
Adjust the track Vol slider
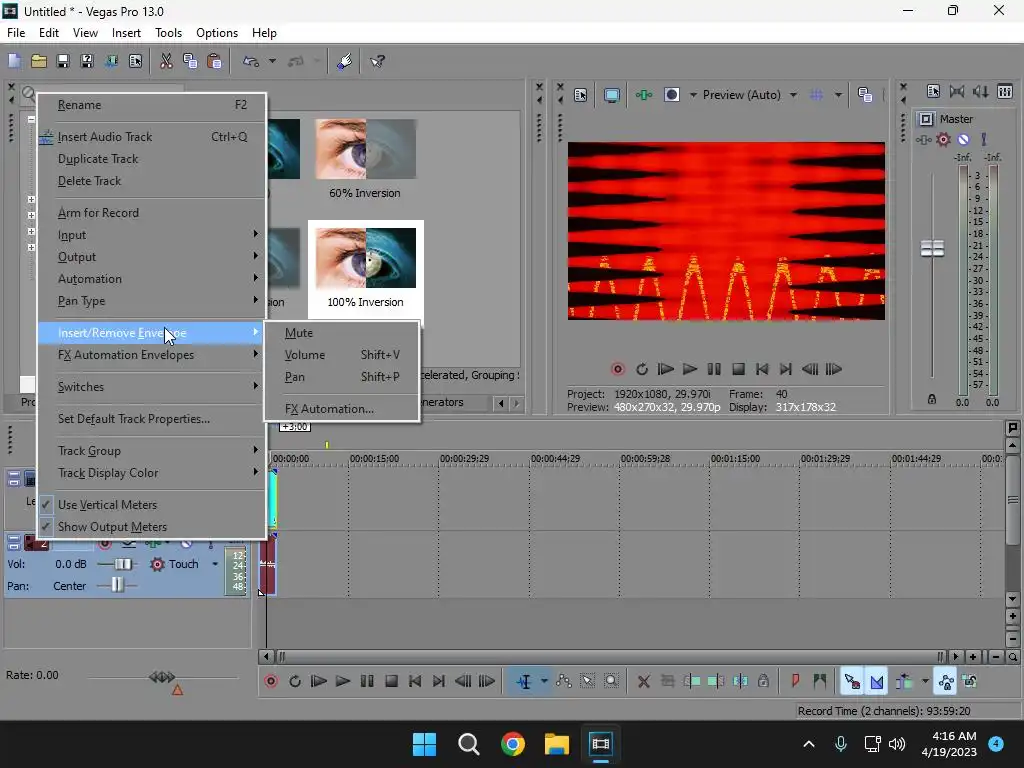pyautogui.click(x=122, y=564)
